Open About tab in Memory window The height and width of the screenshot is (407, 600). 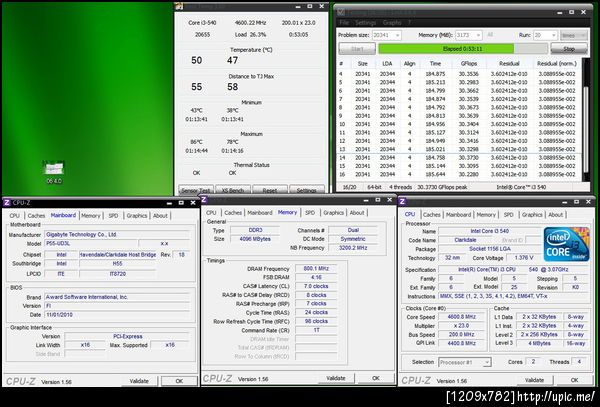click(357, 213)
